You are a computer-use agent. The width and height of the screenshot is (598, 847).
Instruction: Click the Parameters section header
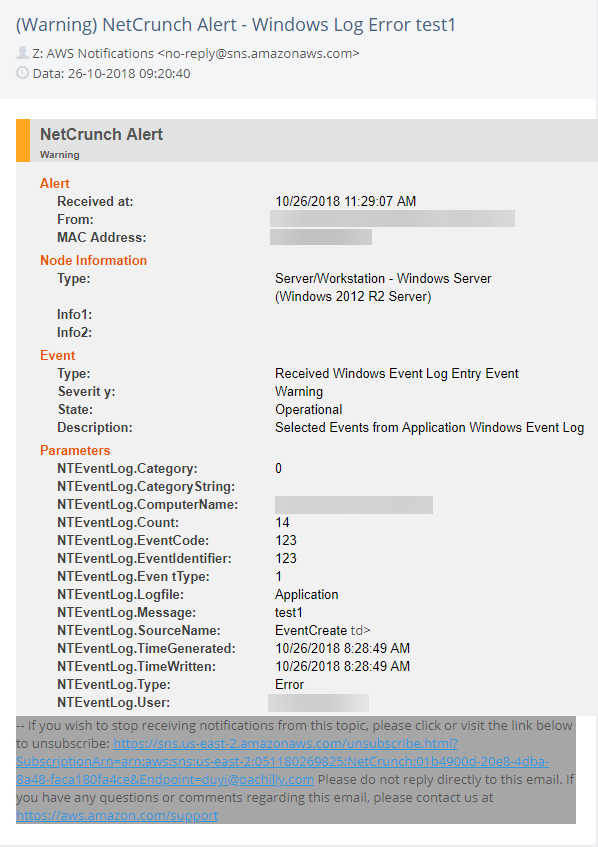[x=75, y=451]
